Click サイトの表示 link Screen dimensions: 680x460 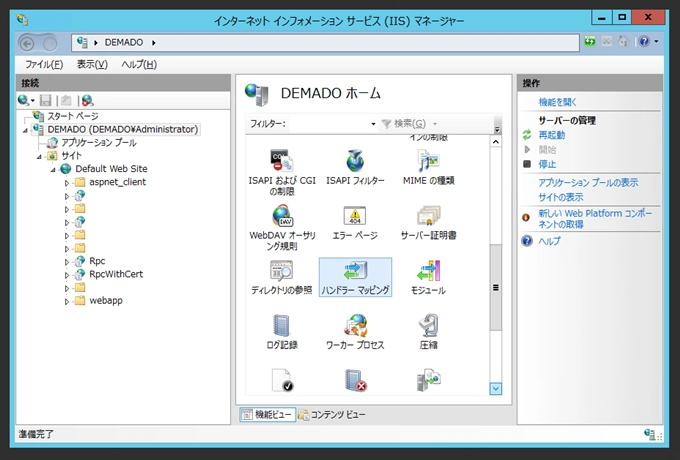561,197
